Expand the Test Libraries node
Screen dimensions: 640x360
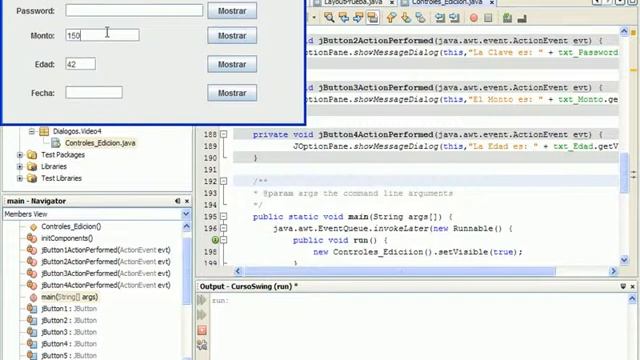20,178
